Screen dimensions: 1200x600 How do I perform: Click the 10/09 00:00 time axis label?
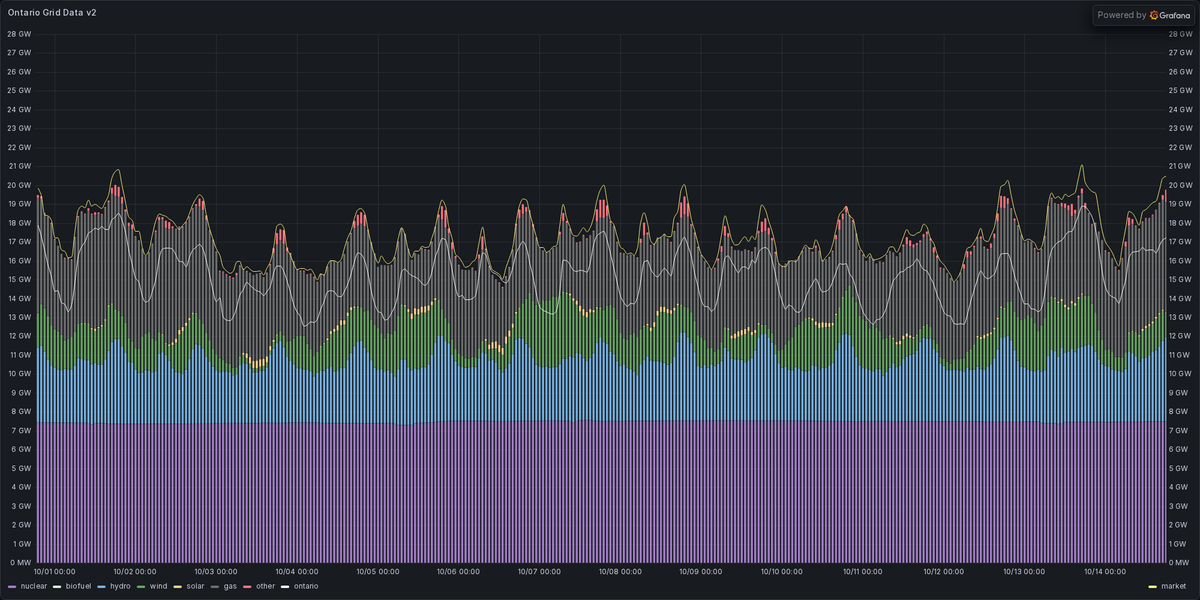[701, 572]
